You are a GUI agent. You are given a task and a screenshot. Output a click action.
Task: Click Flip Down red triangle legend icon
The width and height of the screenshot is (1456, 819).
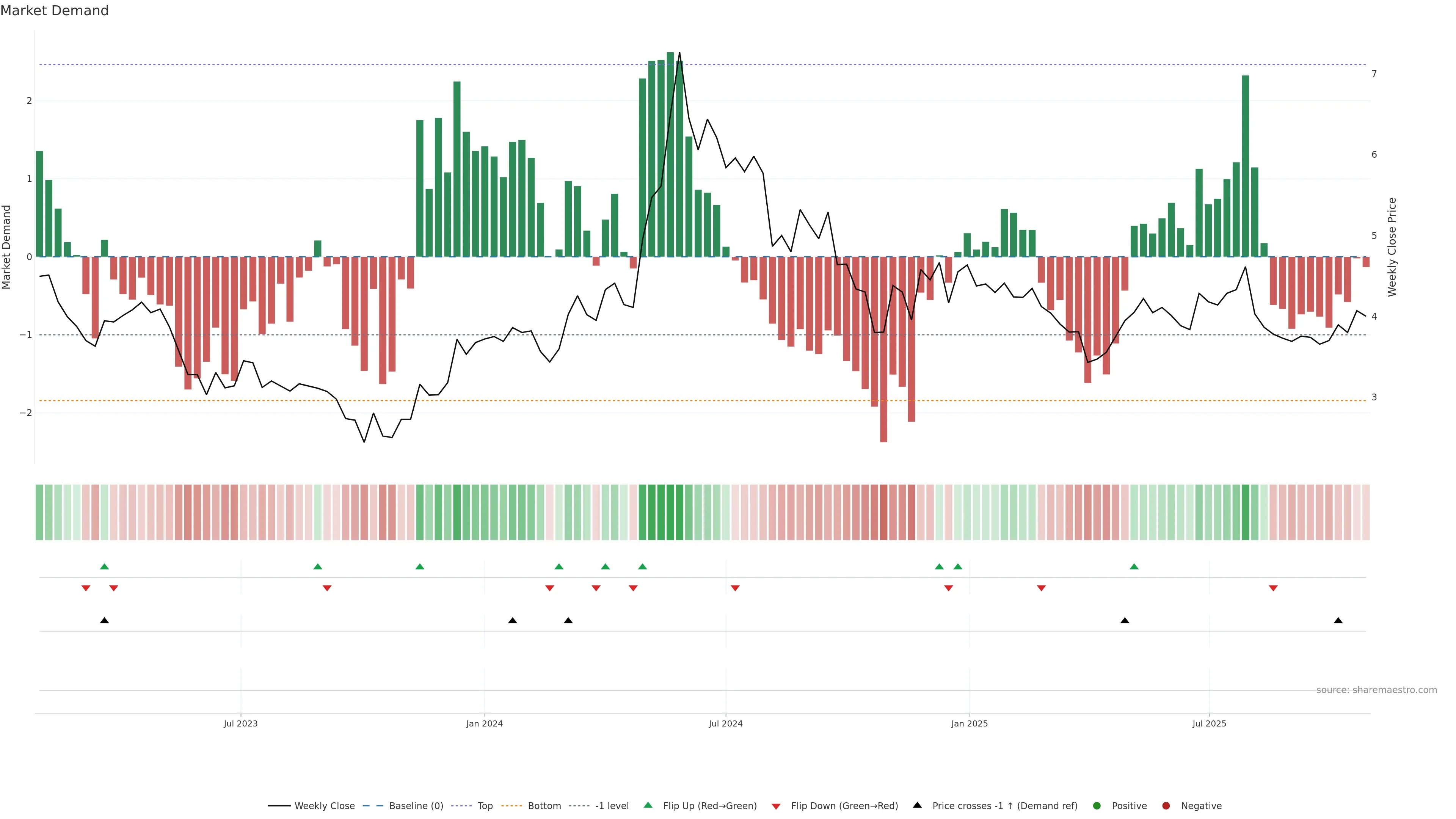776,806
